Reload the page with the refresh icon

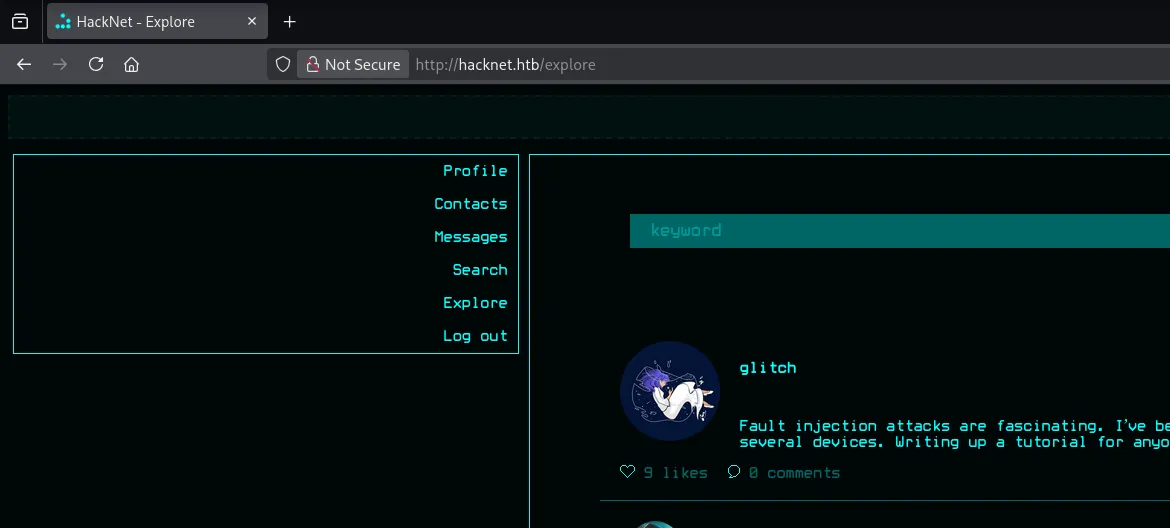coord(96,64)
